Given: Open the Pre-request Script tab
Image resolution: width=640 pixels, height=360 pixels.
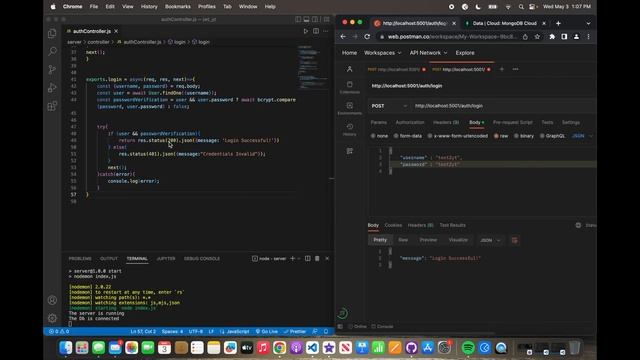Looking at the screenshot, I should [x=513, y=122].
